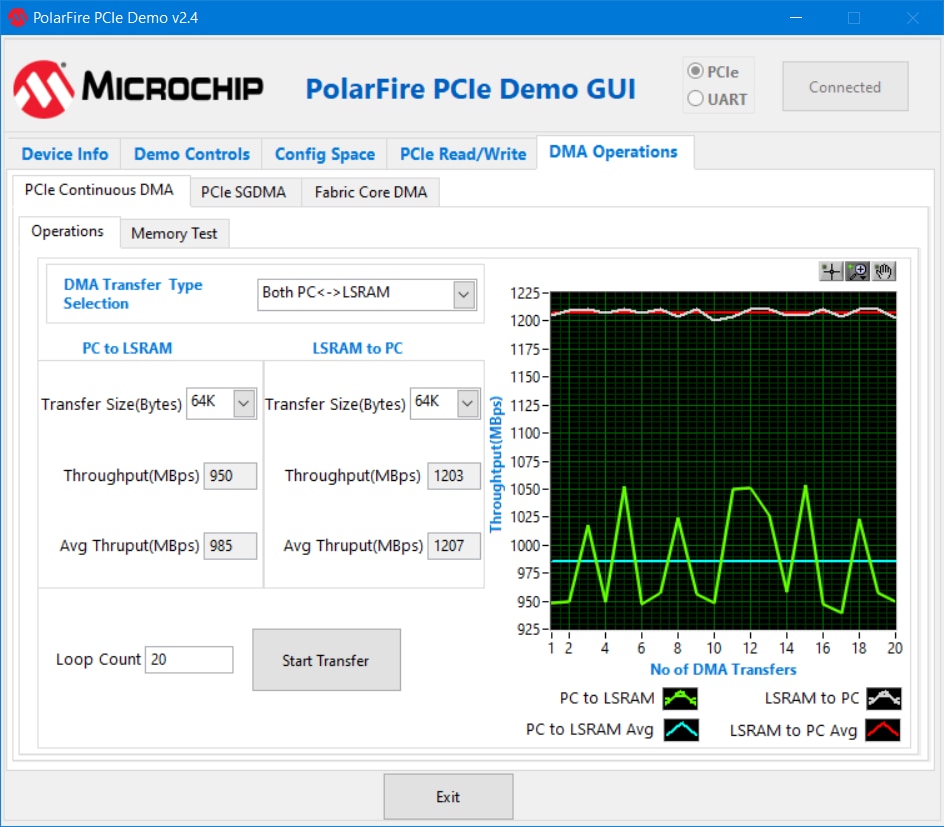Click the No of DMA Transfers axis title
The image size is (944, 827).
[x=723, y=669]
